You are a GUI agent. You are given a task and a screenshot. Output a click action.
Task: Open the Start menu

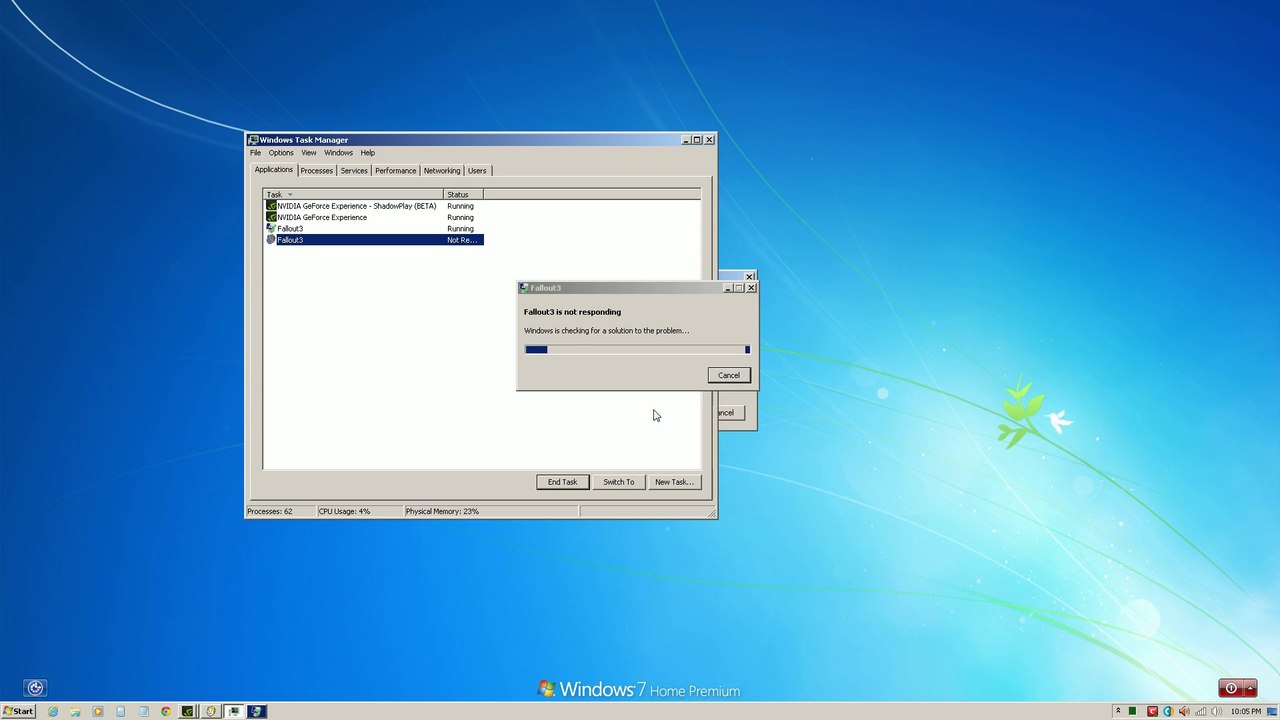(18, 711)
